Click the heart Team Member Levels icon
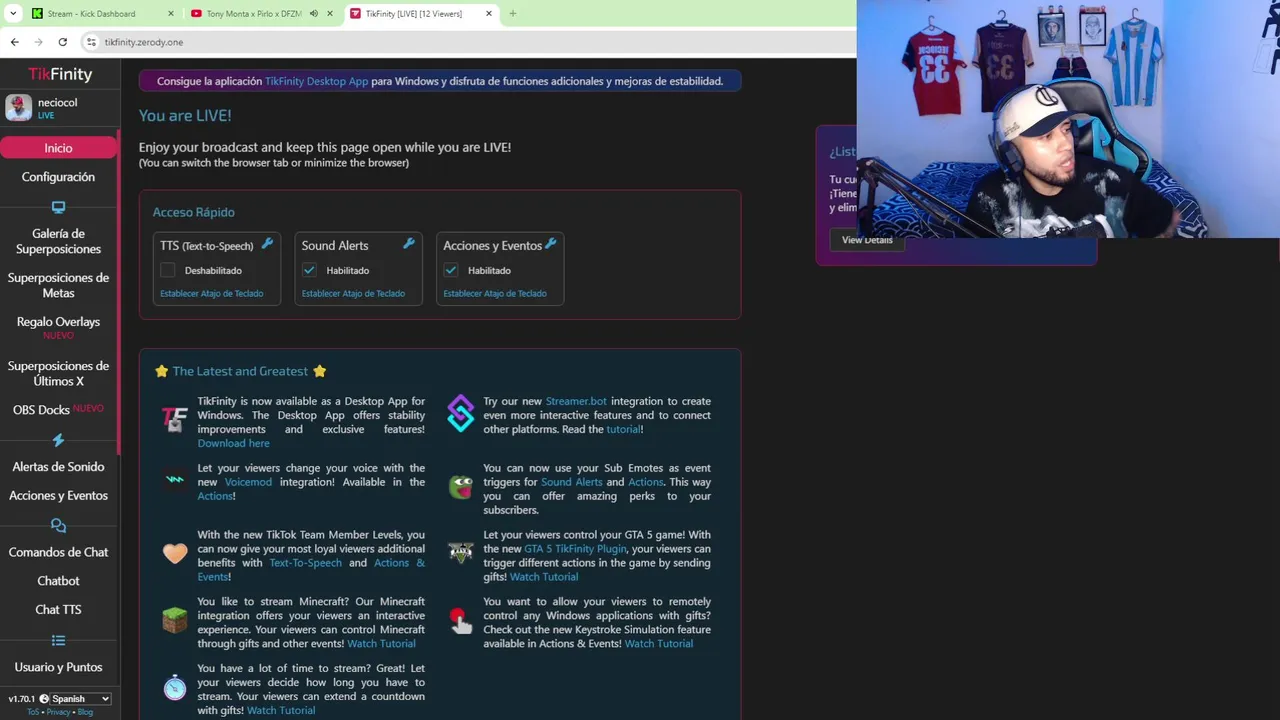 (175, 553)
